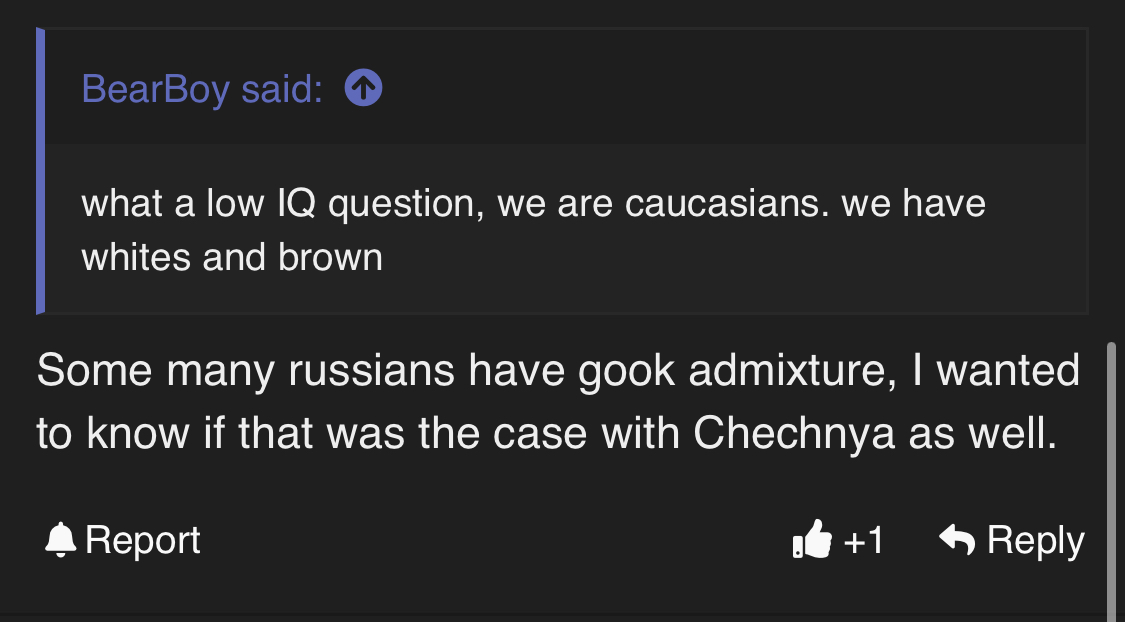Click the circled up-arrow beside BearBoy said

[363, 88]
